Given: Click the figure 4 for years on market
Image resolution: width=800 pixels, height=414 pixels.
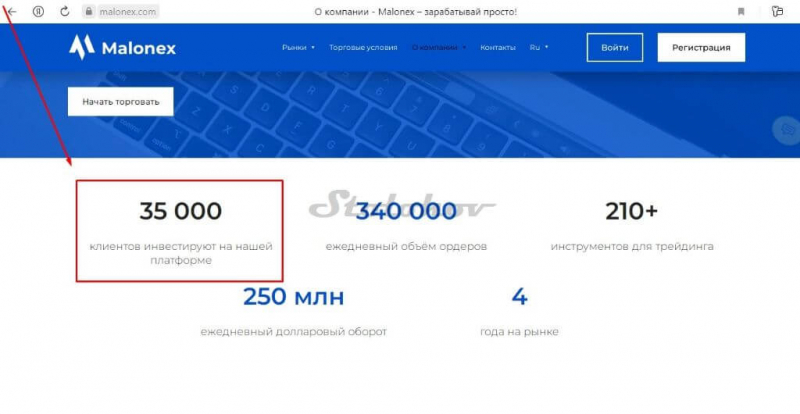Looking at the screenshot, I should coord(519,297).
